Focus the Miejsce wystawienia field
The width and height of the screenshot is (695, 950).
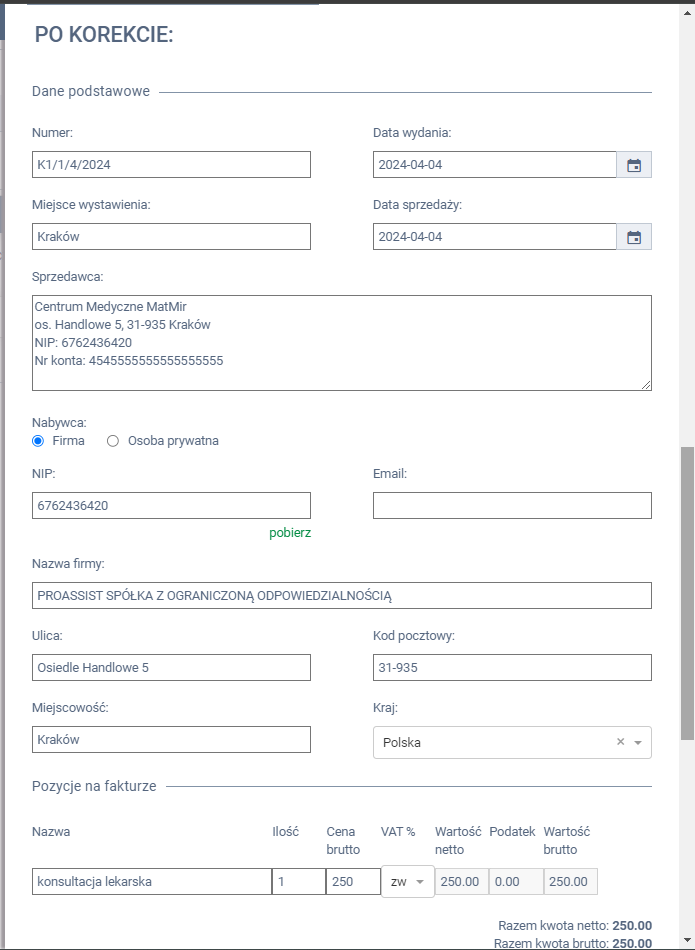(x=171, y=237)
